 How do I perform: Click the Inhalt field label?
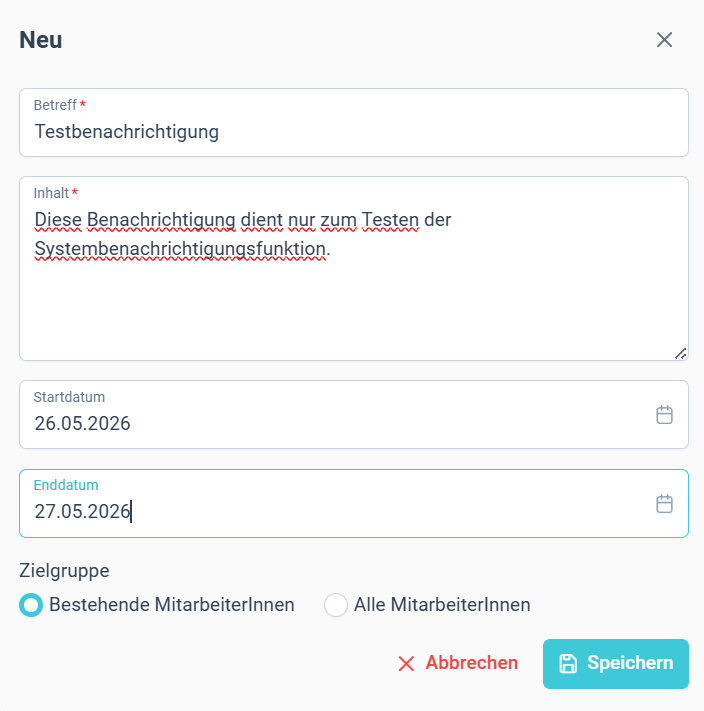(51, 193)
